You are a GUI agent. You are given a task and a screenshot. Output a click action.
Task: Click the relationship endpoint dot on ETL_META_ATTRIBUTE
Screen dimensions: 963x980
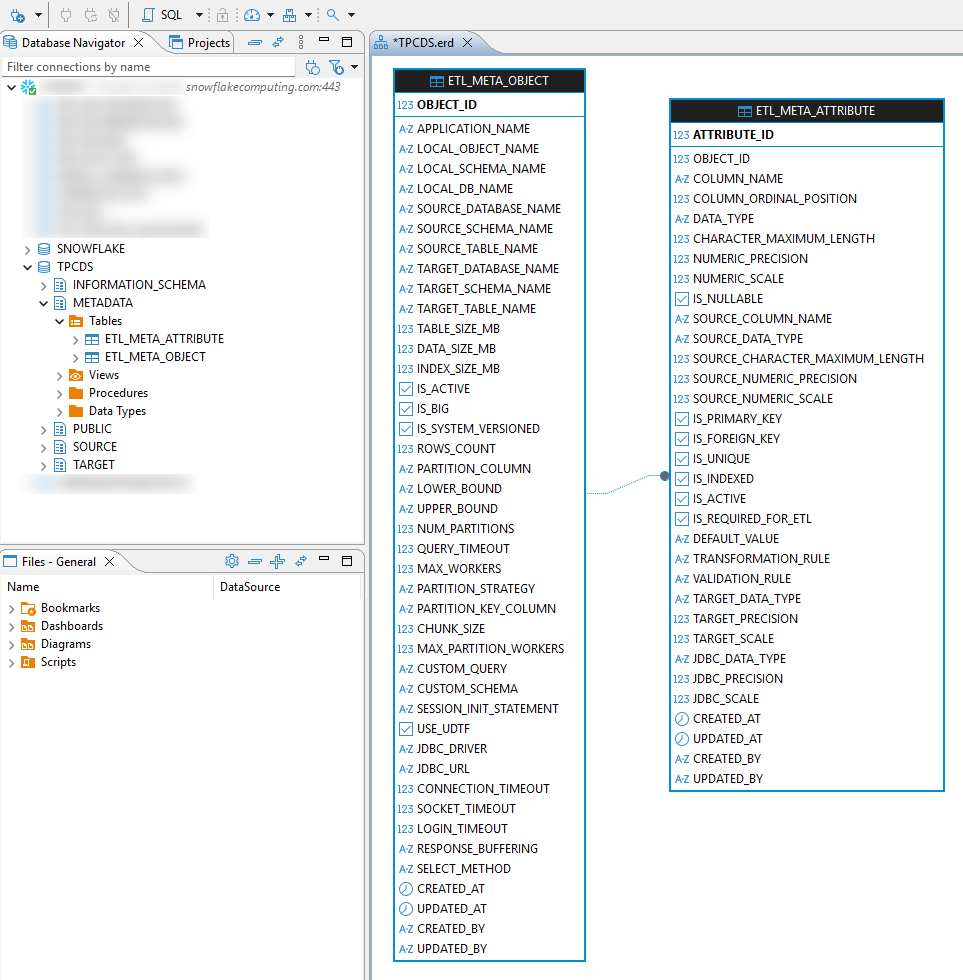click(x=664, y=477)
